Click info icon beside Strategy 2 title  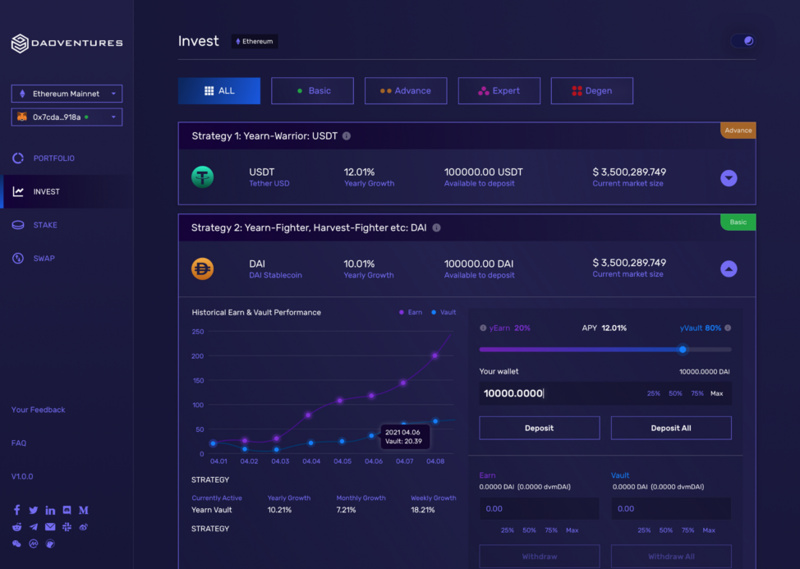pyautogui.click(x=436, y=228)
